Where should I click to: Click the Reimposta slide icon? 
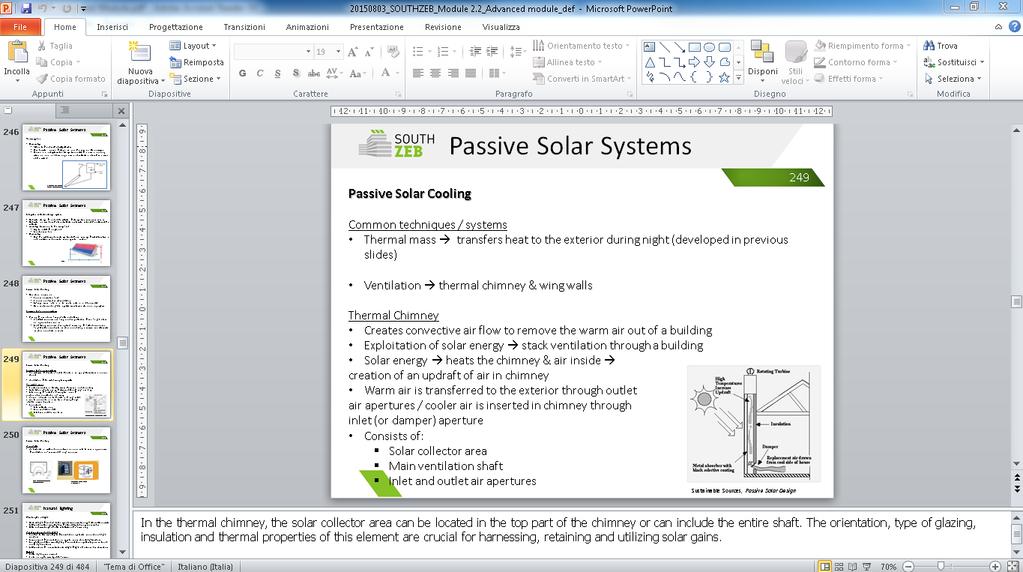tap(175, 62)
